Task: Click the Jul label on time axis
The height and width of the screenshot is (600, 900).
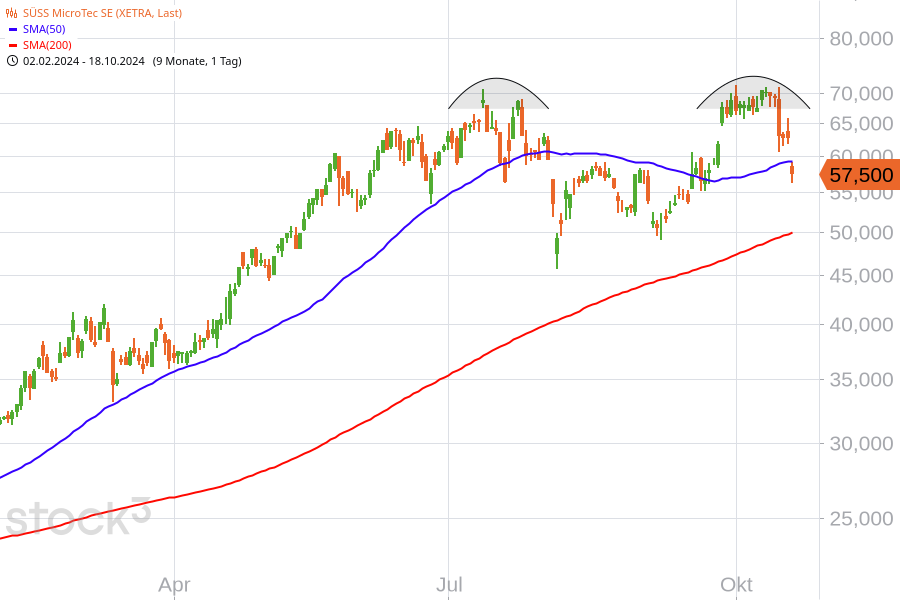Action: click(x=449, y=584)
